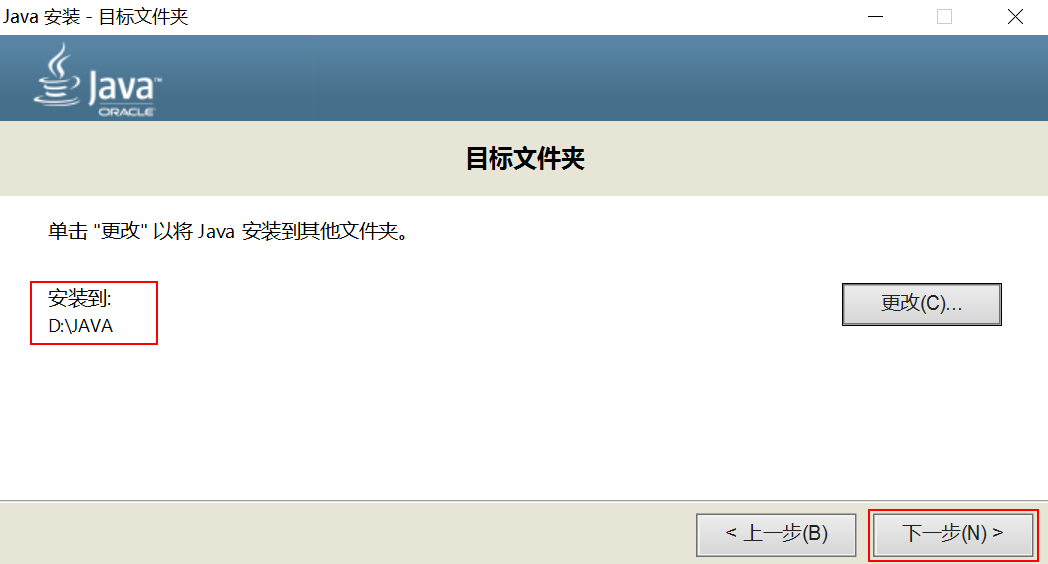Click the quoted word 更改 in the instructions
The image size is (1048, 564).
(121, 231)
